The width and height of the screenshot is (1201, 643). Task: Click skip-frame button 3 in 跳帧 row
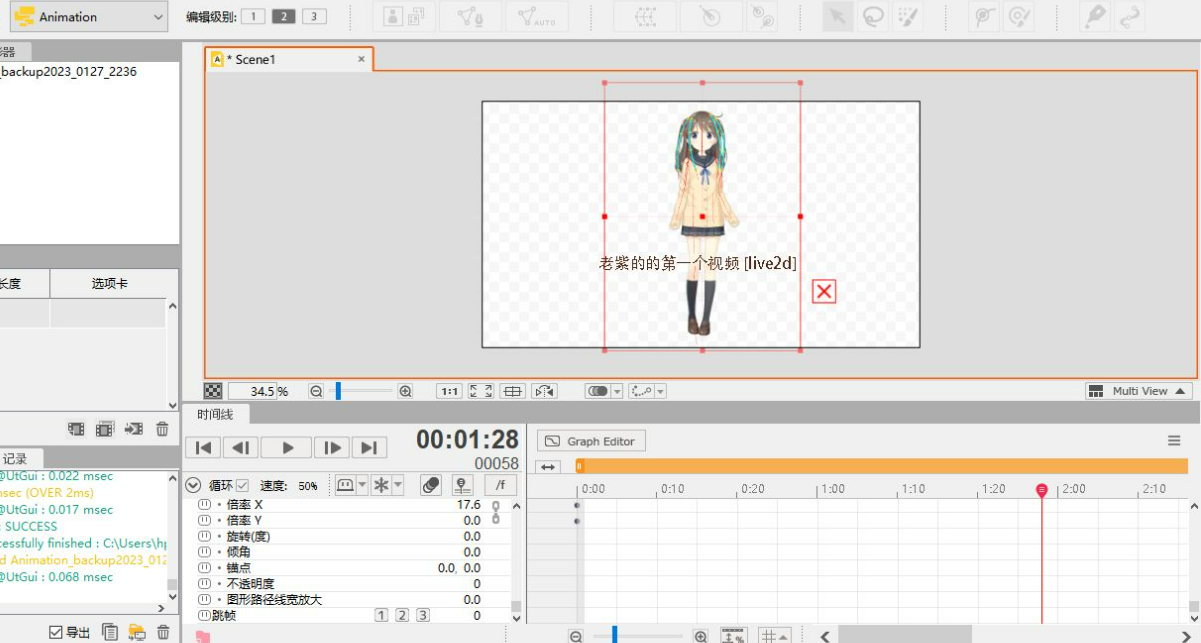(x=423, y=615)
